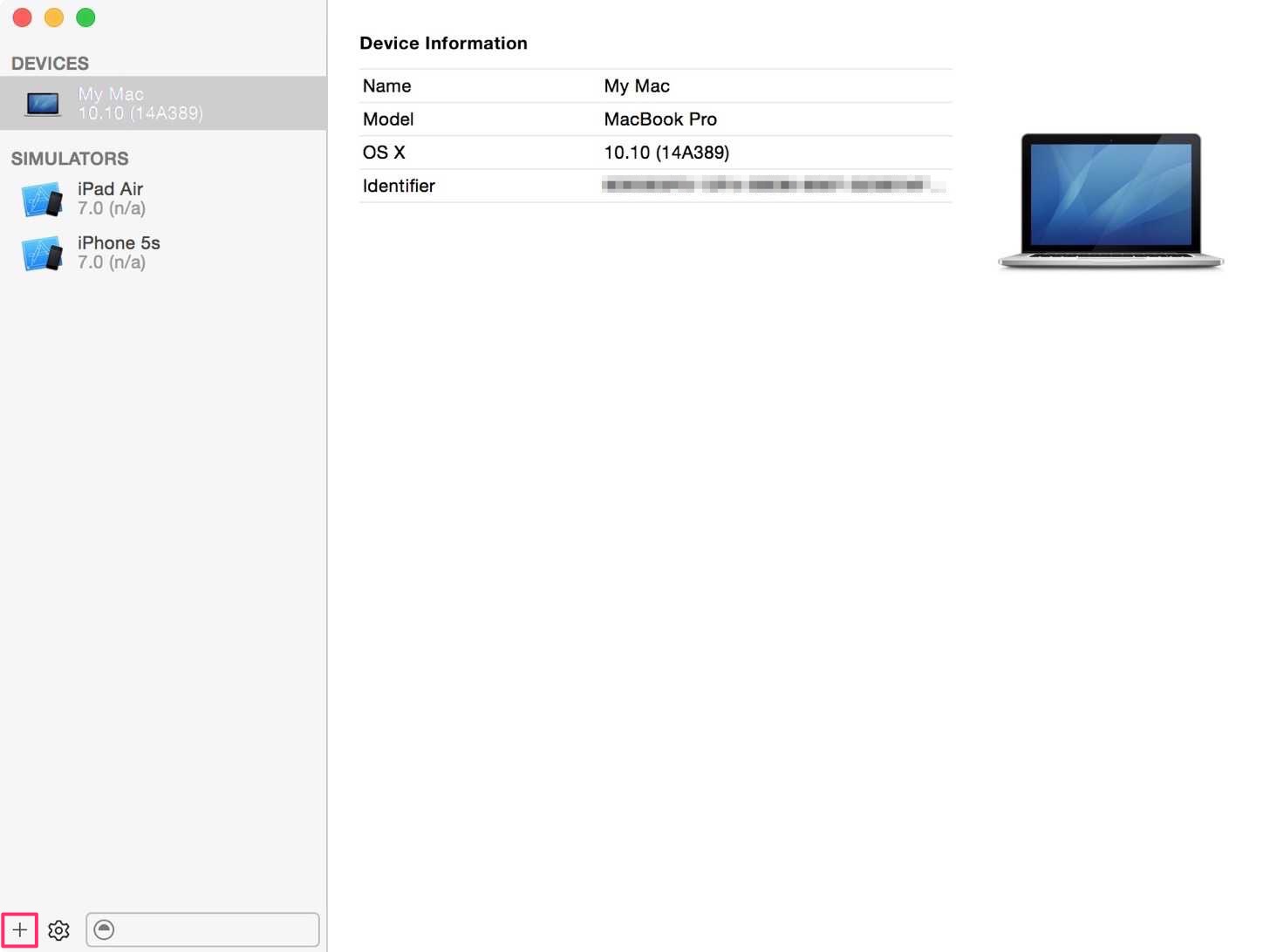Minimize the window with the yellow button
This screenshot has height=952, width=1270.
(x=54, y=17)
